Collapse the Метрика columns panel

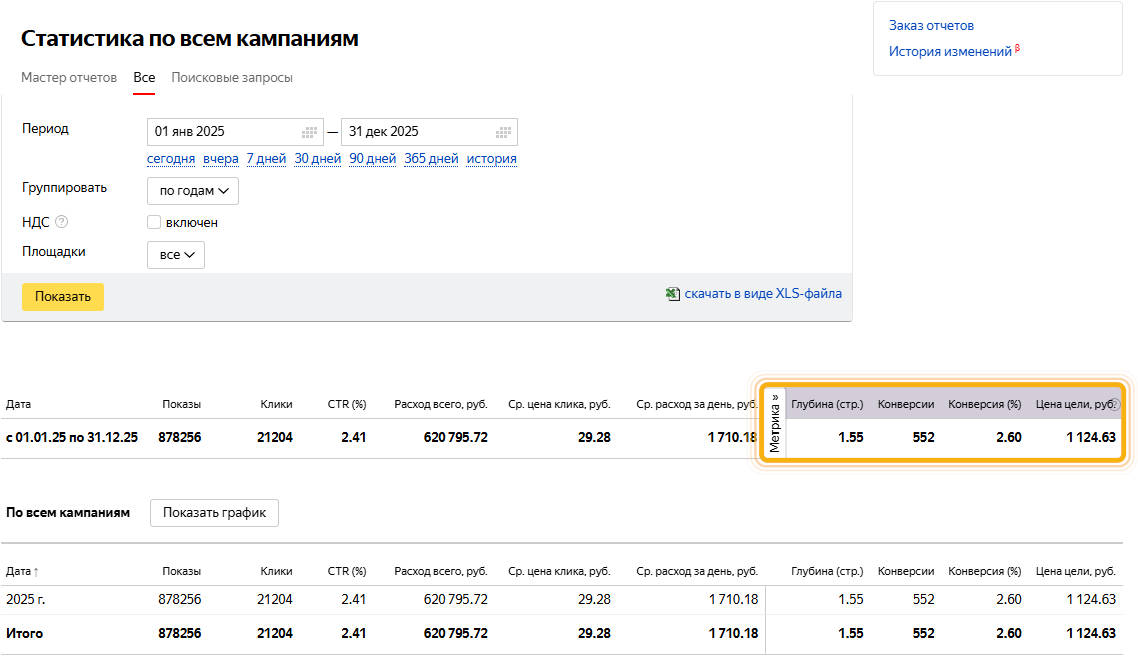pos(774,422)
